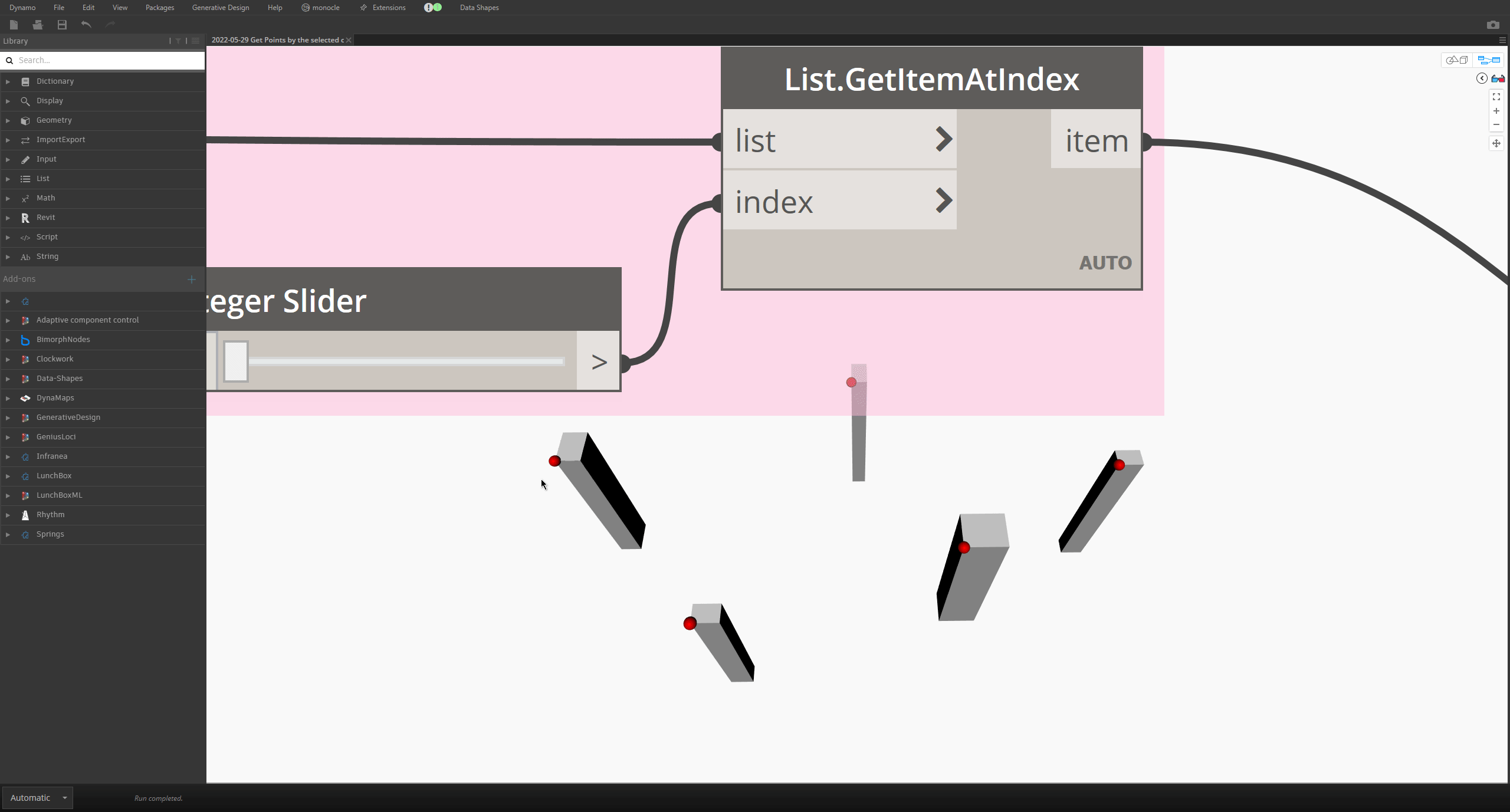The width and height of the screenshot is (1510, 812).
Task: Click the AUTO lacing label on List.GetItemAtIndex
Action: coord(1105,263)
